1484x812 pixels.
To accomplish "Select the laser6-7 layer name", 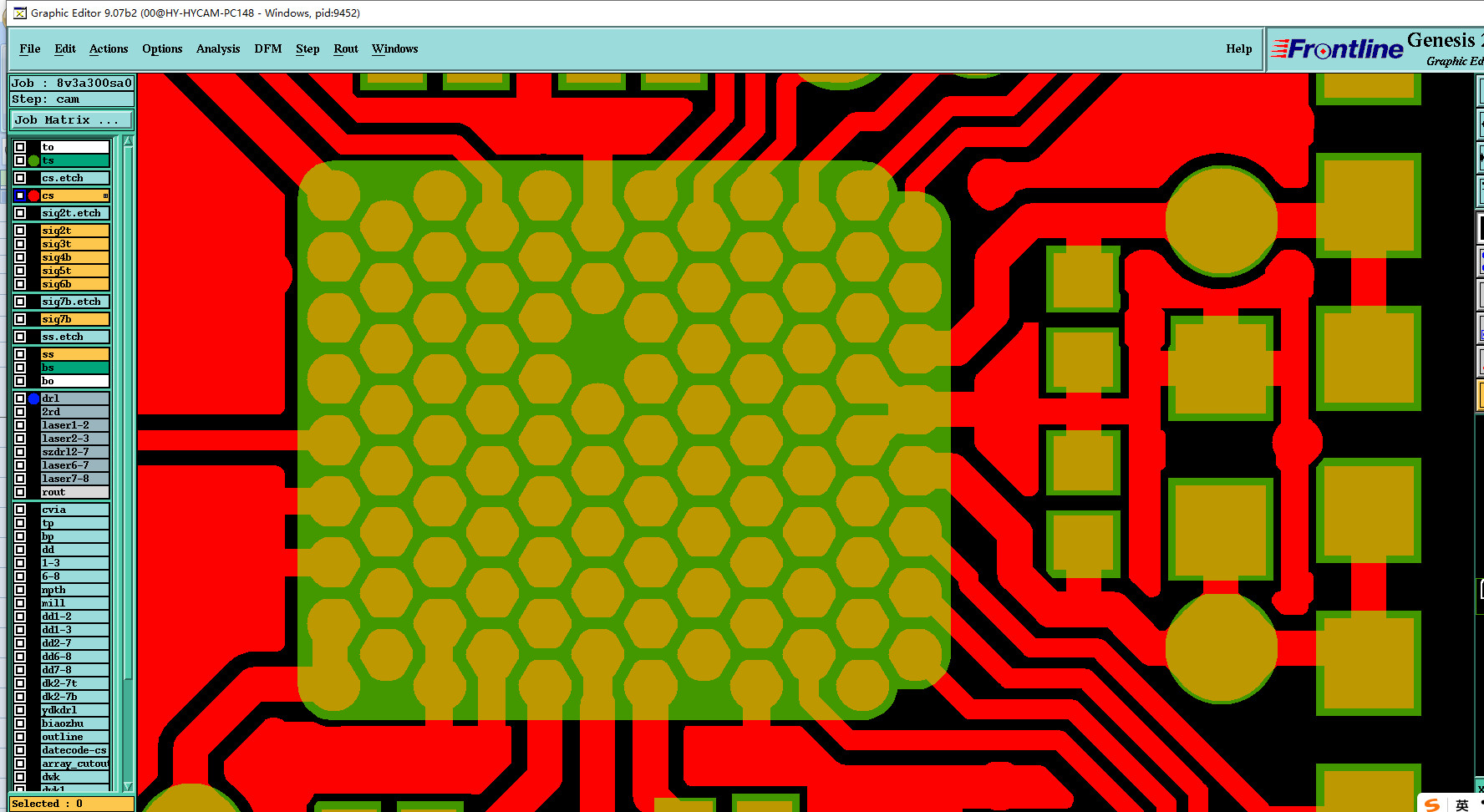I will [75, 465].
